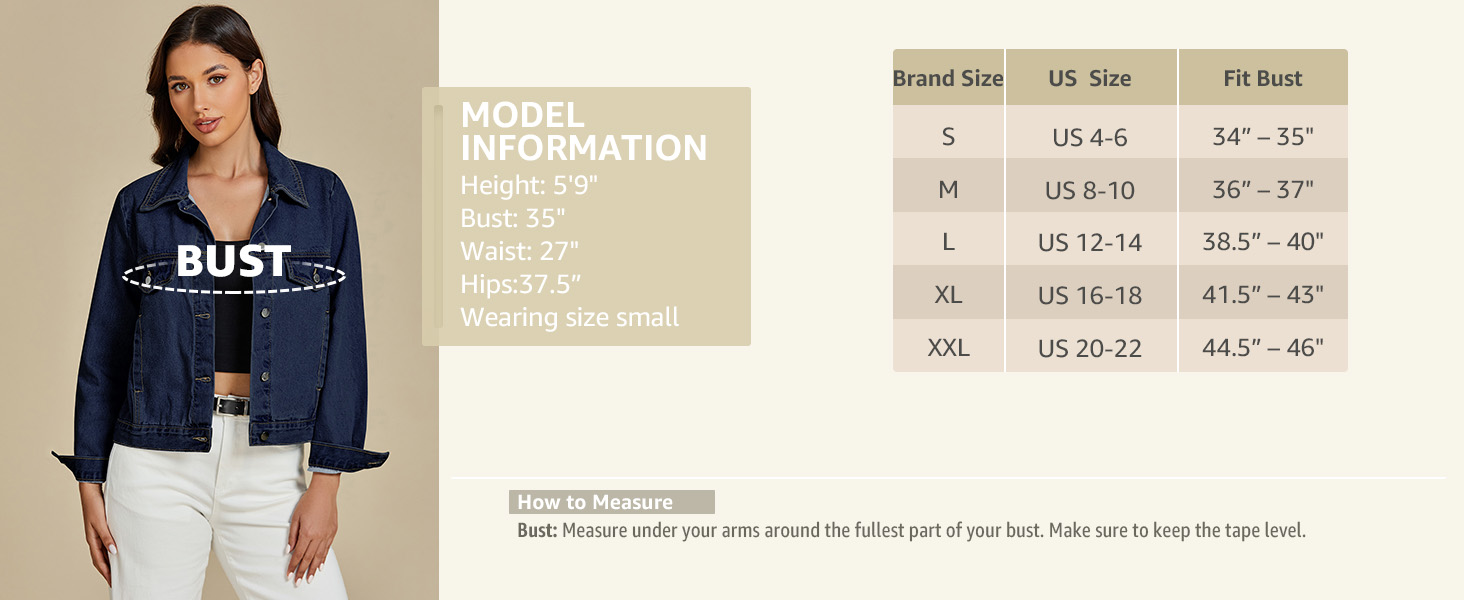Click the Wearing size small text

pyautogui.click(x=569, y=317)
